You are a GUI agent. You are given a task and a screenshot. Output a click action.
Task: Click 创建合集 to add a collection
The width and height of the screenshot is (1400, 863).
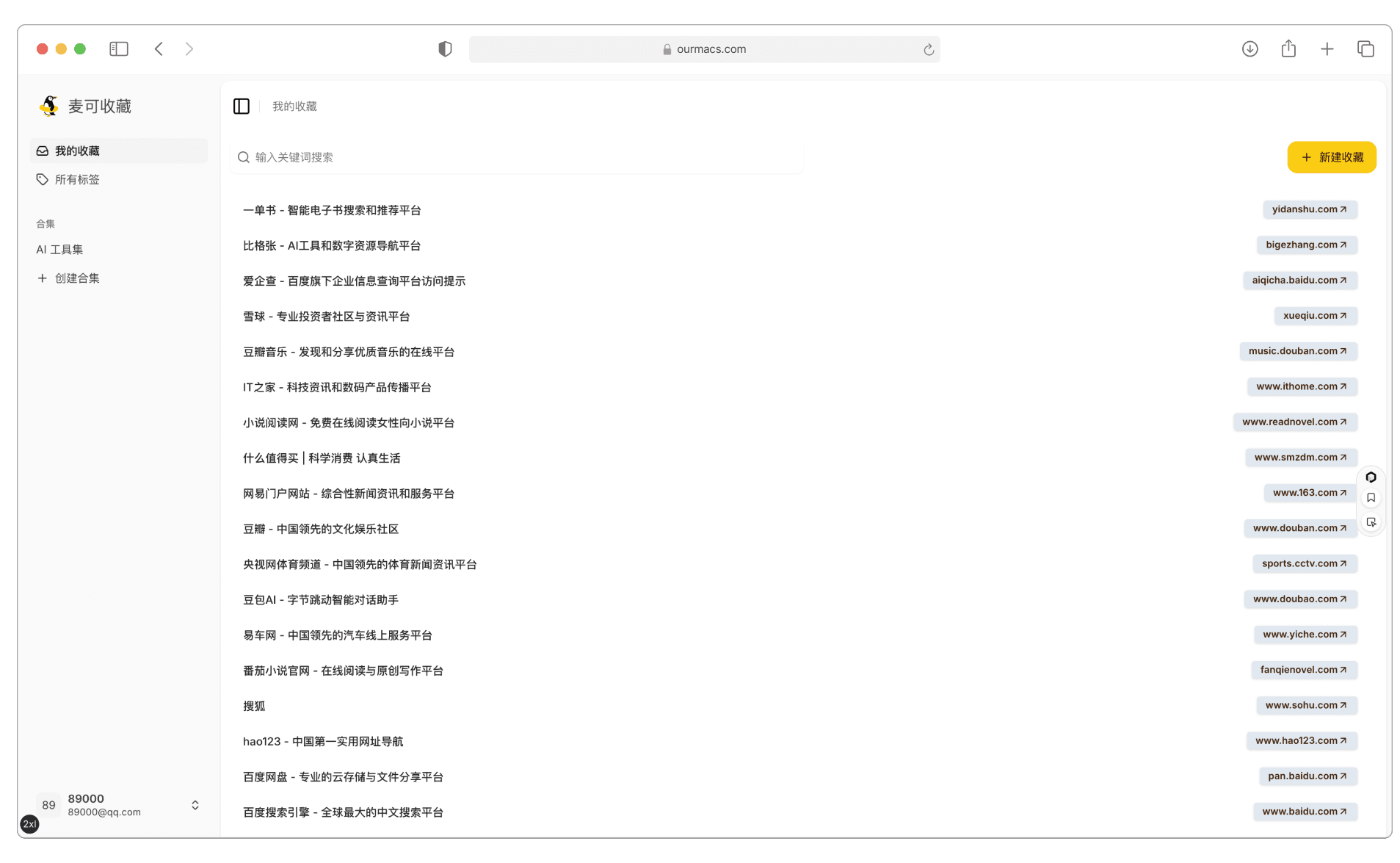[119, 278]
